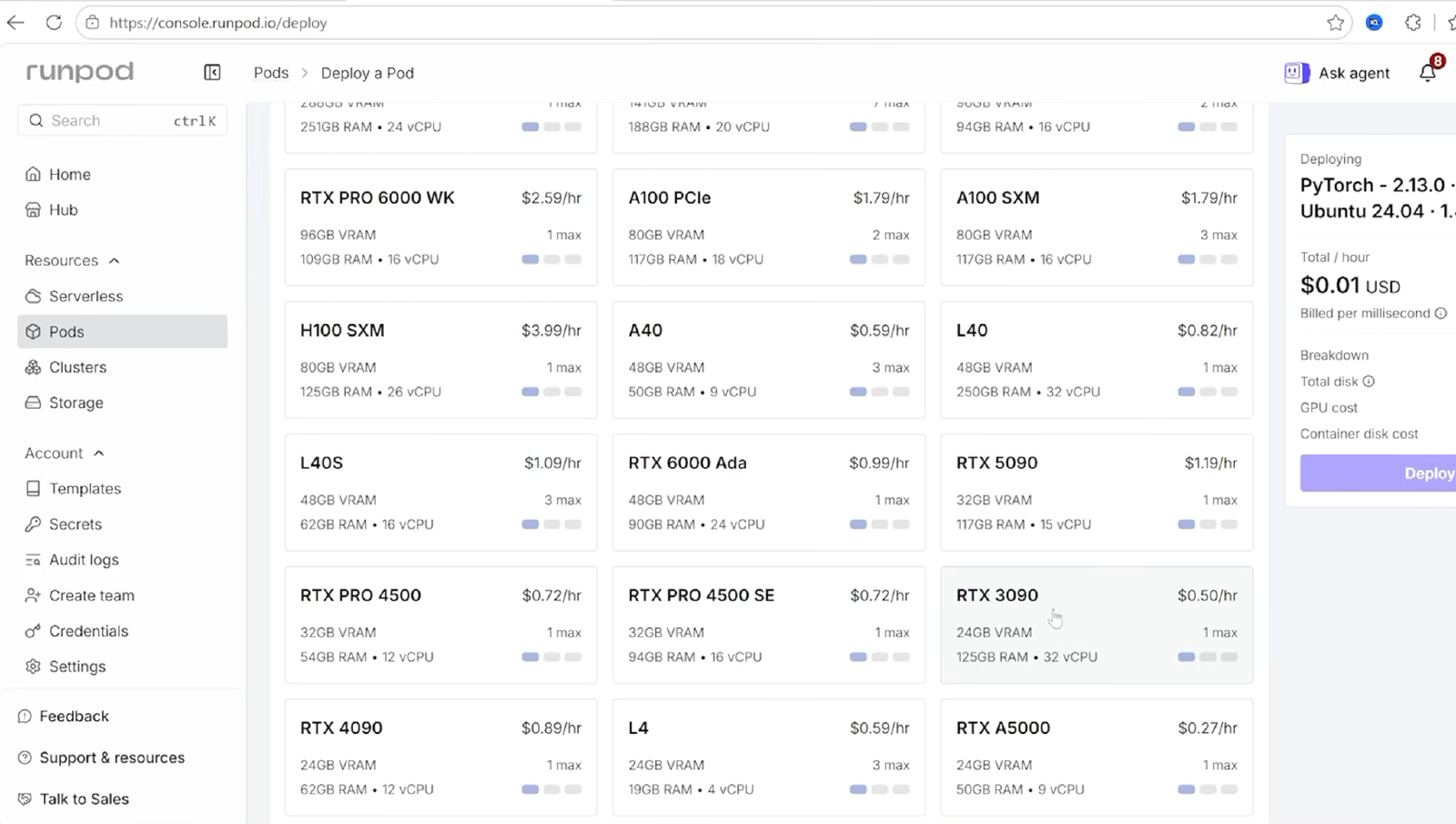Select the RTX A5000 GPU card
The height and width of the screenshot is (824, 1456).
click(x=1097, y=758)
